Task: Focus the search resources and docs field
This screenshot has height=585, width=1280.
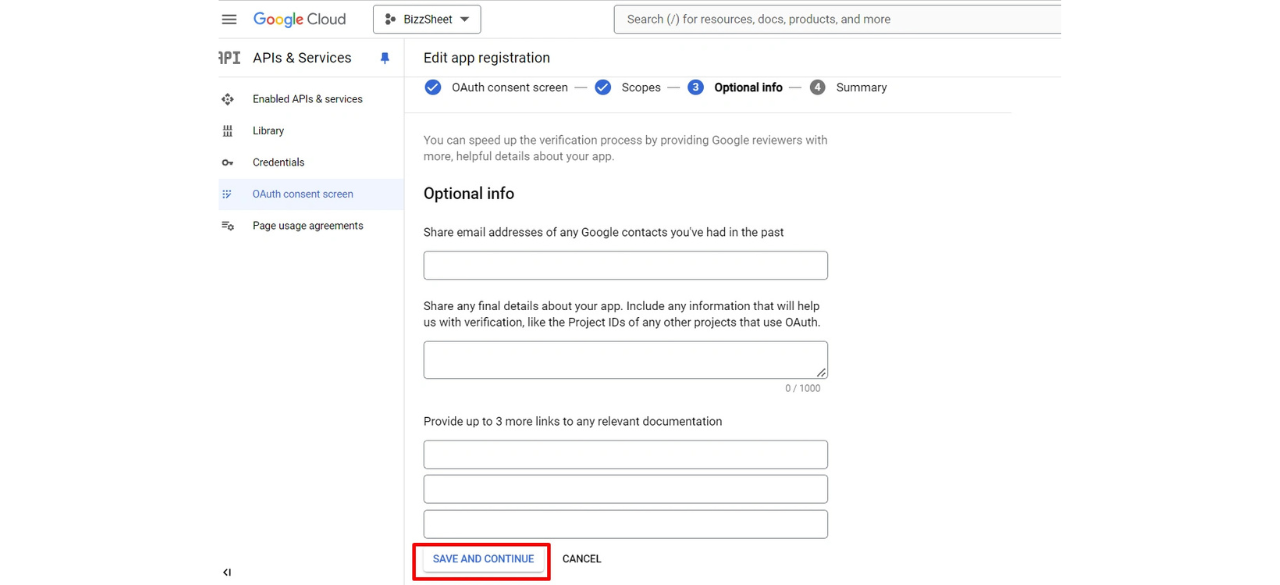Action: (837, 19)
